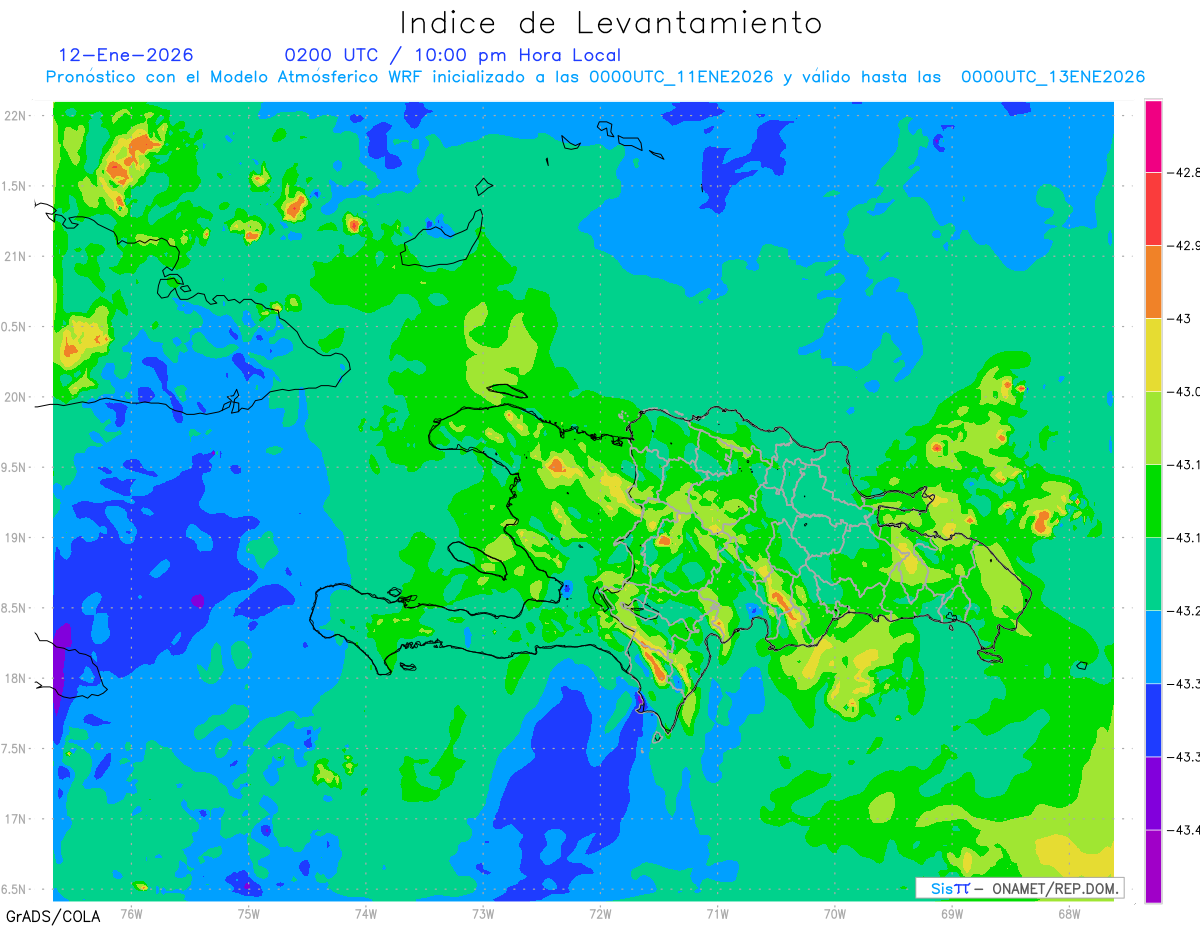This screenshot has width=1200, height=927.
Task: Click the '68W' longitude label
Action: tap(1069, 913)
